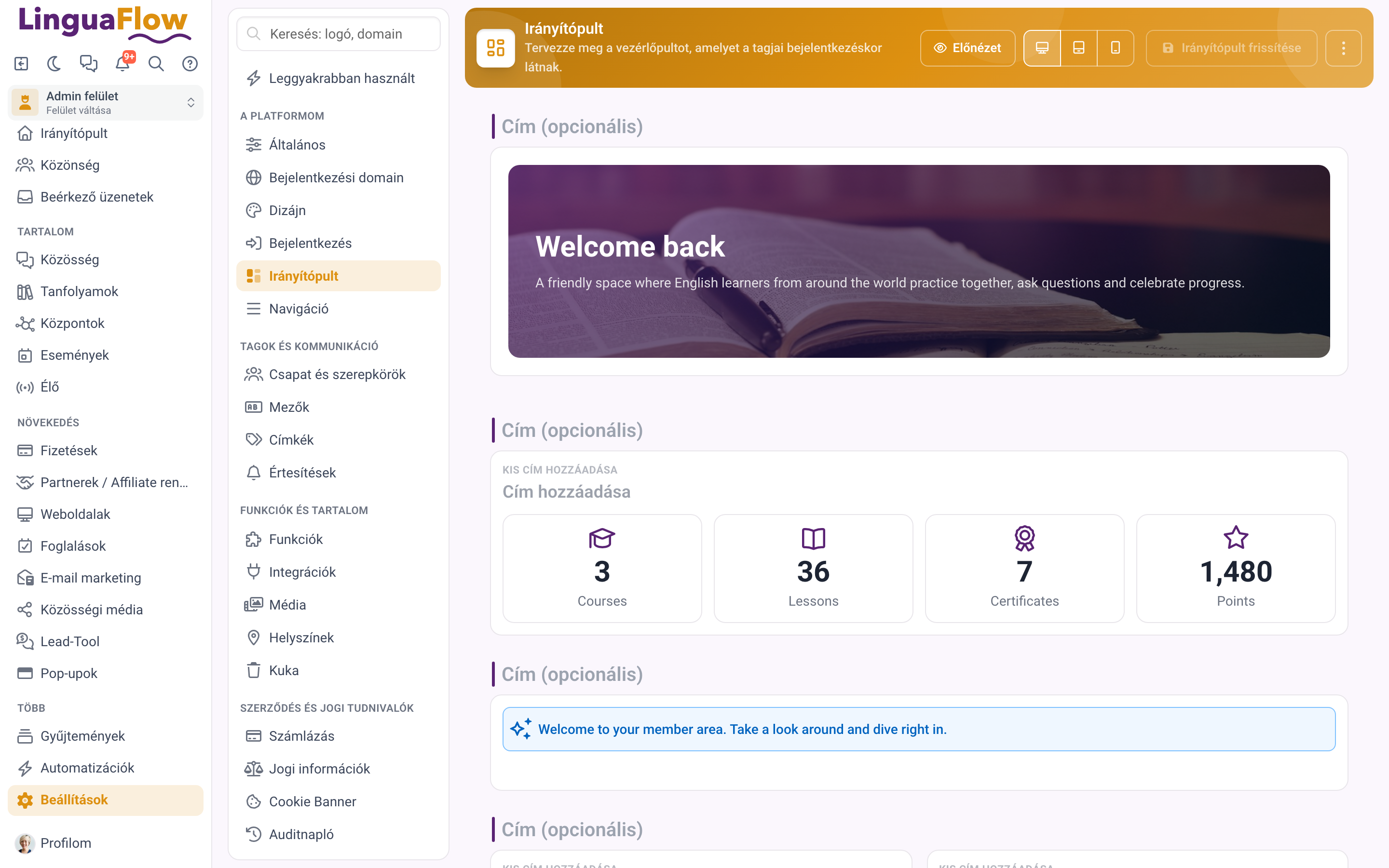This screenshot has height=868, width=1389.
Task: Focus the Keresés: logó, domain search field
Action: point(339,34)
